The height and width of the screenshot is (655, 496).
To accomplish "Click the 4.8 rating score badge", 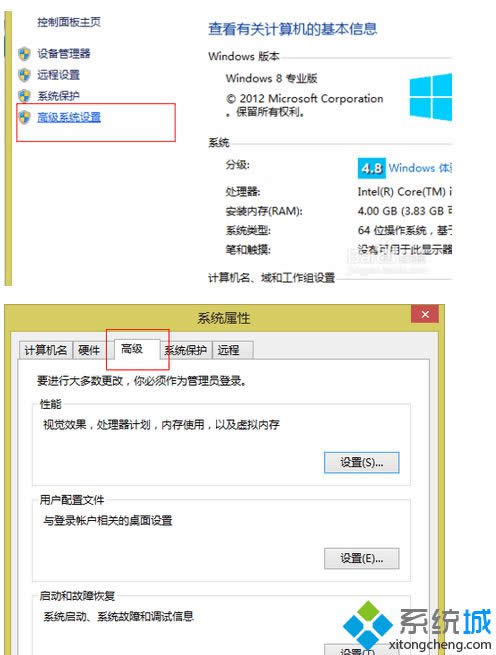I will [x=371, y=168].
